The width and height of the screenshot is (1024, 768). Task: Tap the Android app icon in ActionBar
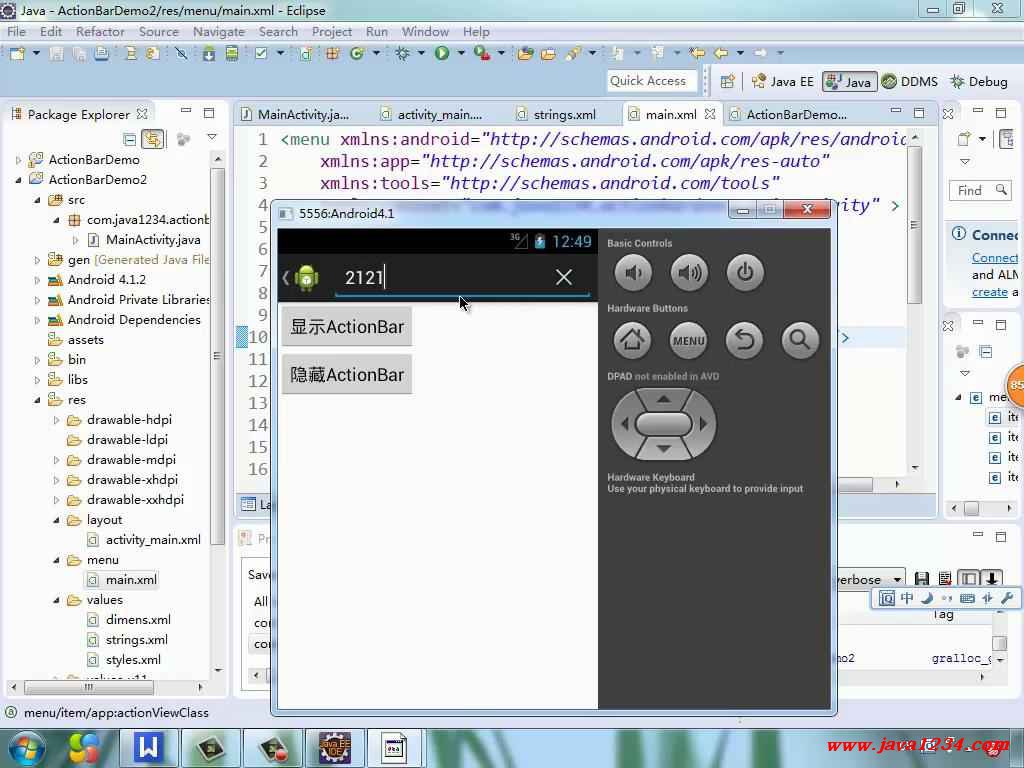[x=306, y=278]
